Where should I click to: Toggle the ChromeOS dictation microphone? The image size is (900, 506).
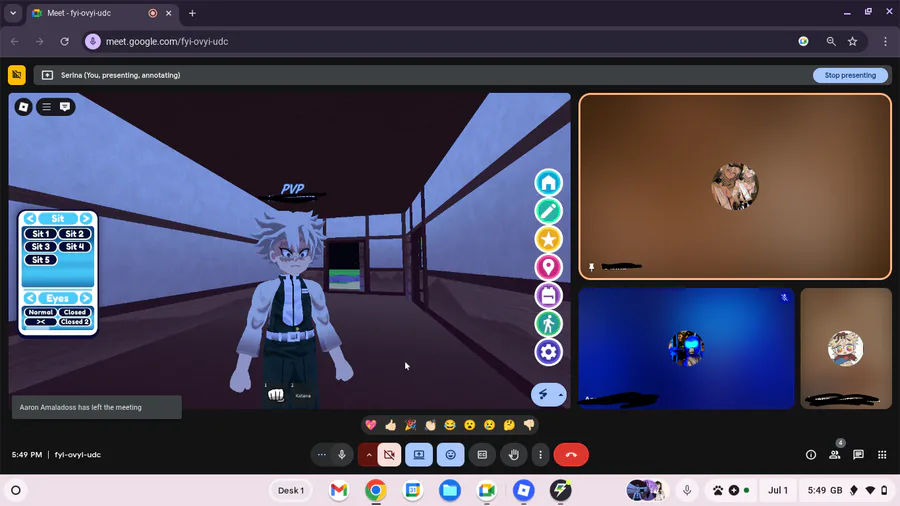(687, 491)
